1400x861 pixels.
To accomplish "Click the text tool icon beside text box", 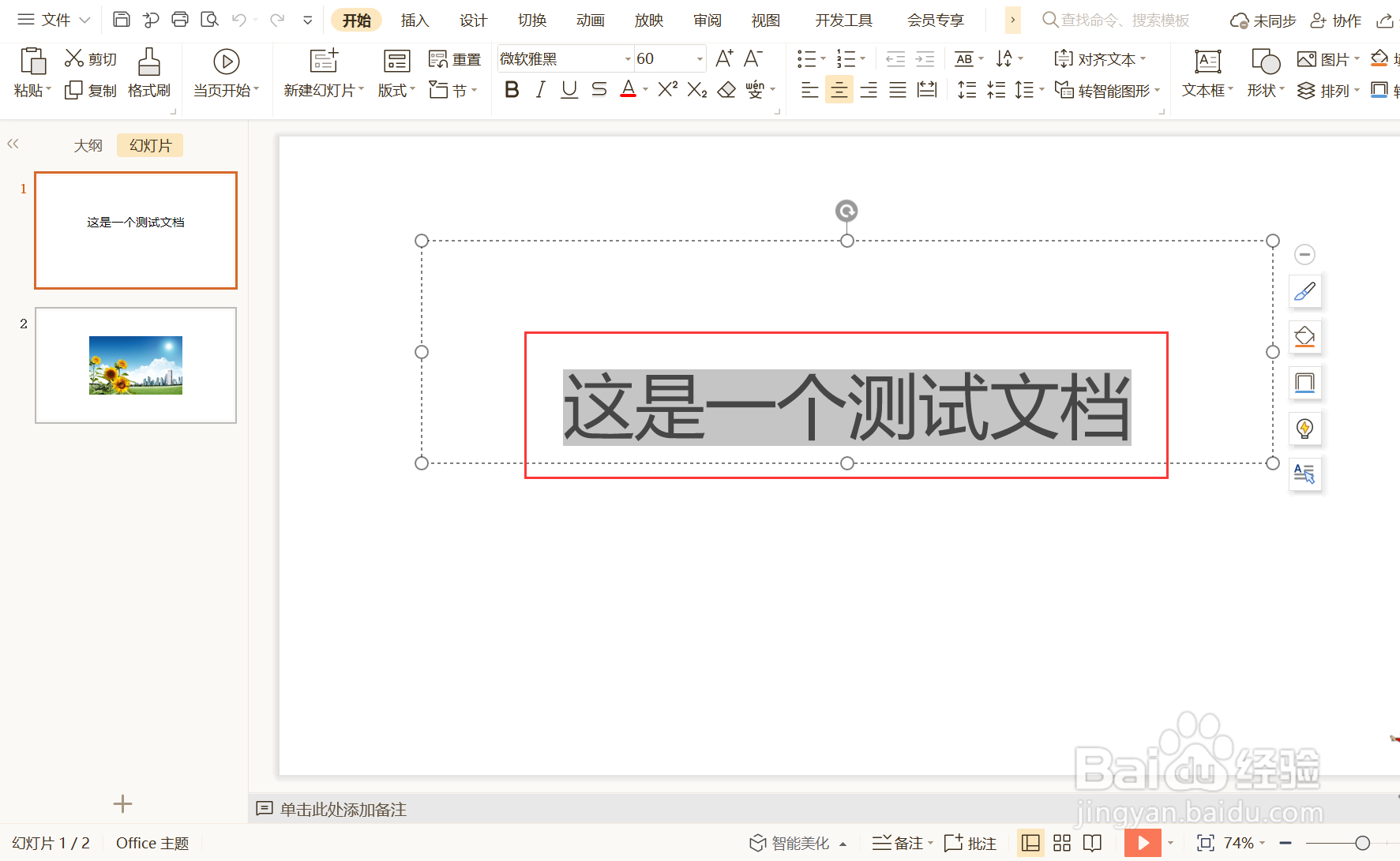I will click(x=1305, y=474).
